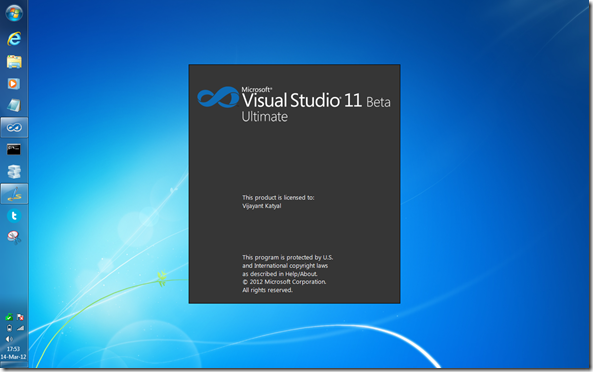Open the network signal tray icon
The image size is (593, 372).
(20, 328)
